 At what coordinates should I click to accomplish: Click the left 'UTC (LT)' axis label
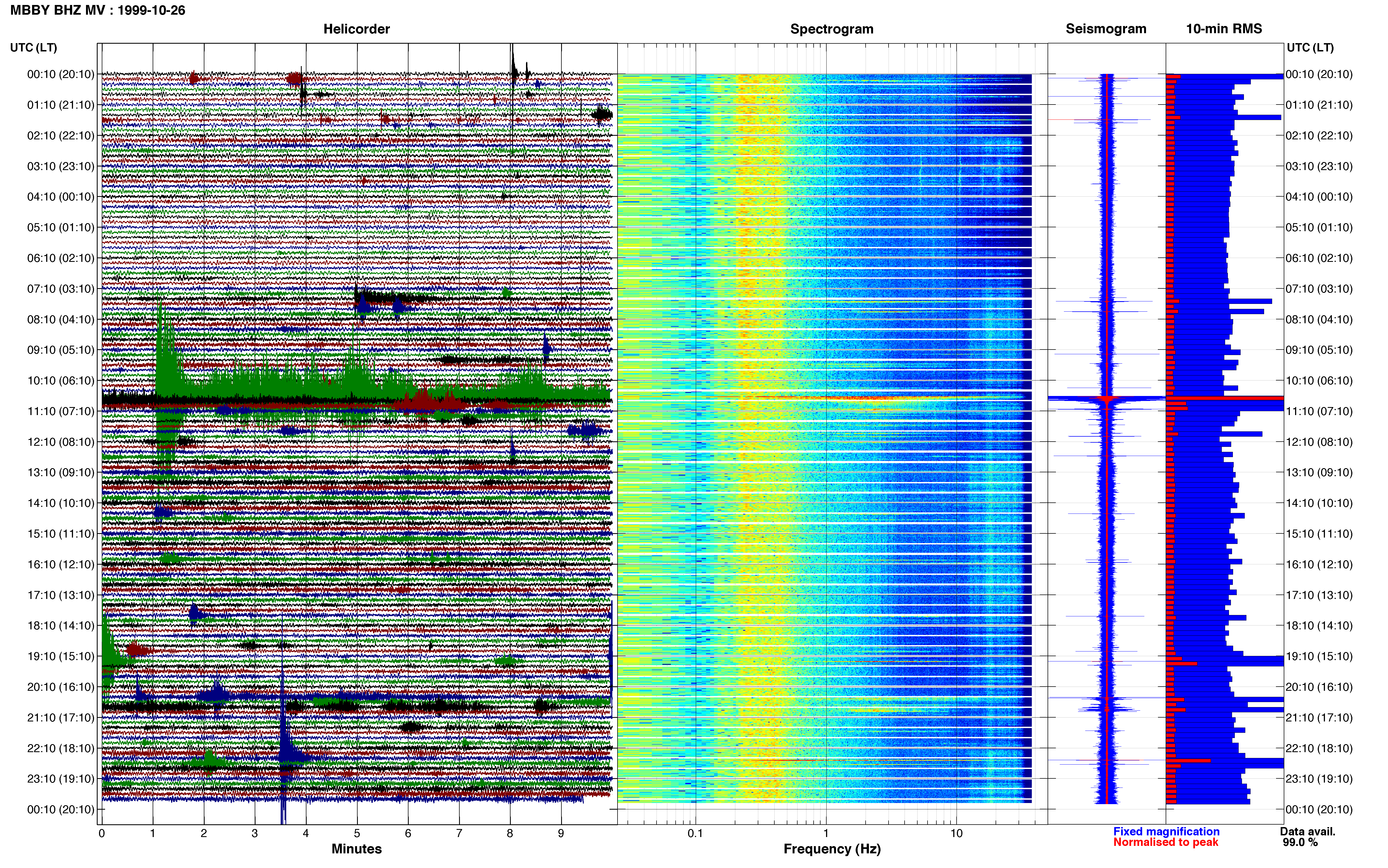tap(34, 47)
